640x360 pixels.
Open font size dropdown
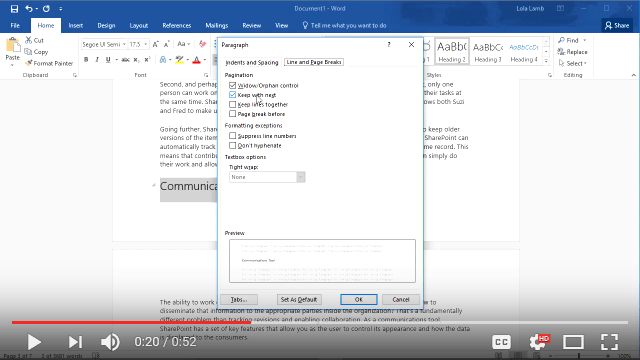[145, 44]
